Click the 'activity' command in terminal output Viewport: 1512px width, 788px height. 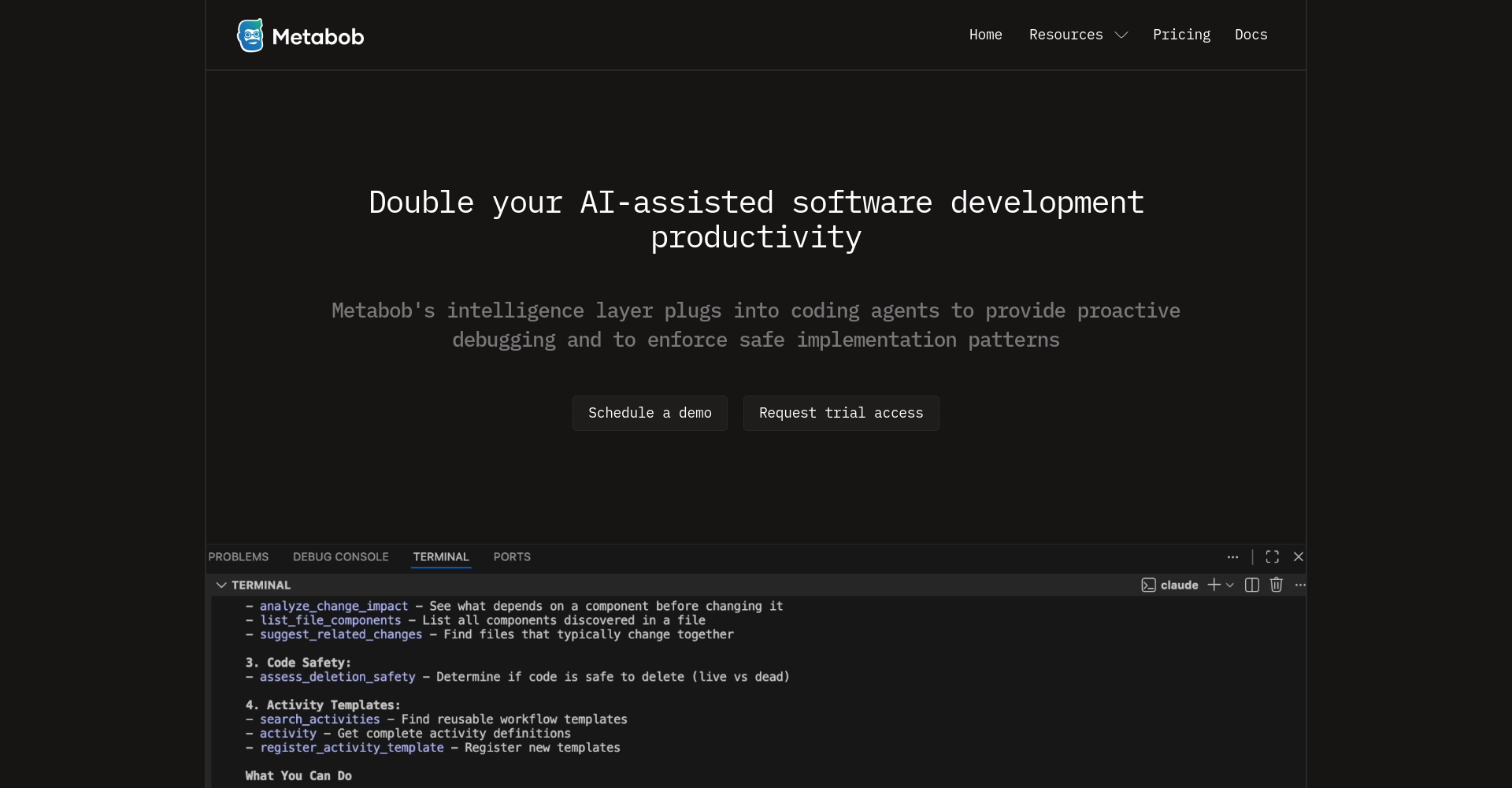[x=288, y=734]
